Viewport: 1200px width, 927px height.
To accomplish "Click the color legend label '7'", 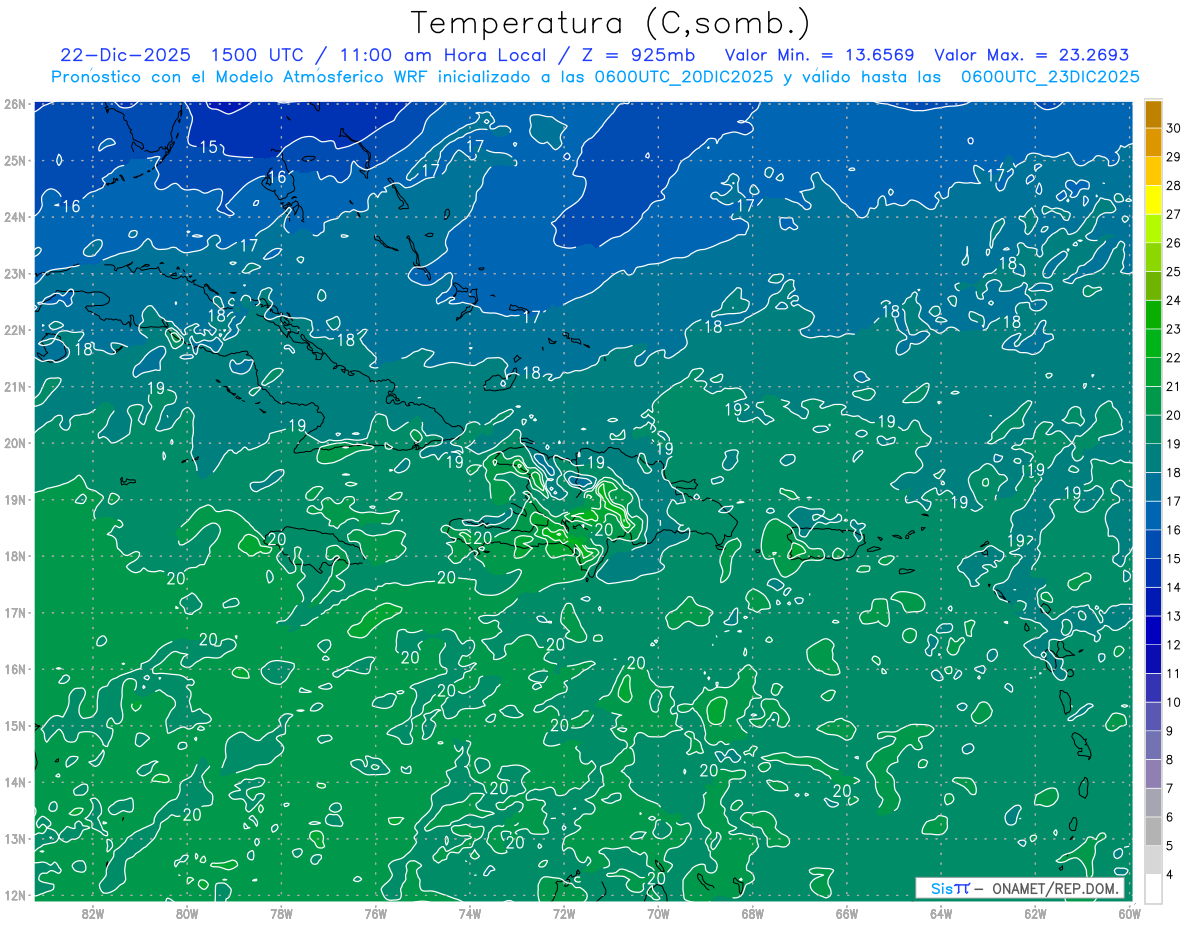I will (1171, 788).
